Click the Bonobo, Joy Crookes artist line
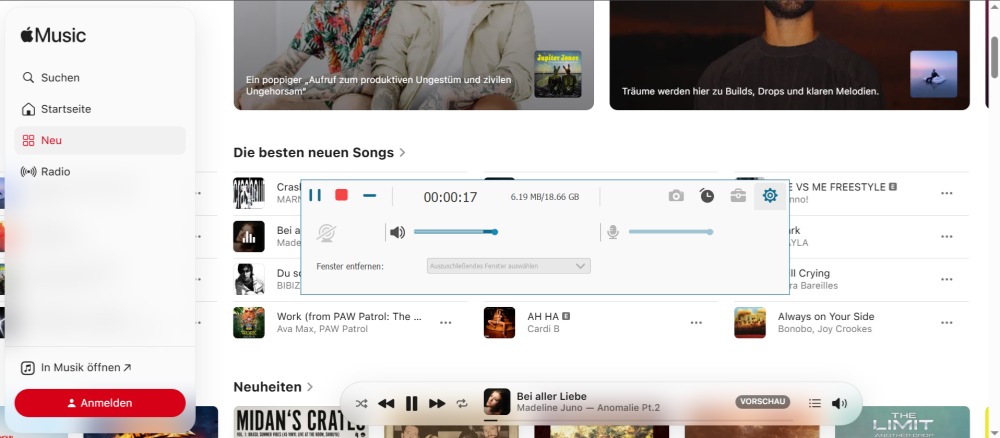The height and width of the screenshot is (438, 1000). click(825, 329)
